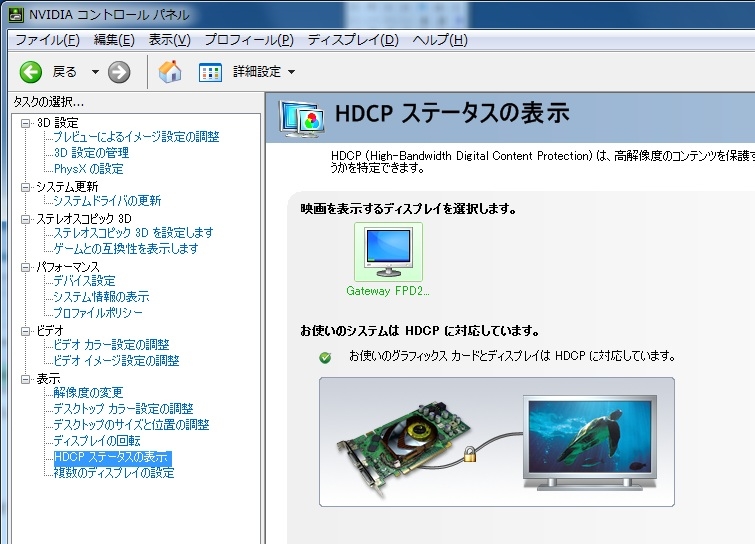Open the 編集(E) menu

tap(114, 40)
